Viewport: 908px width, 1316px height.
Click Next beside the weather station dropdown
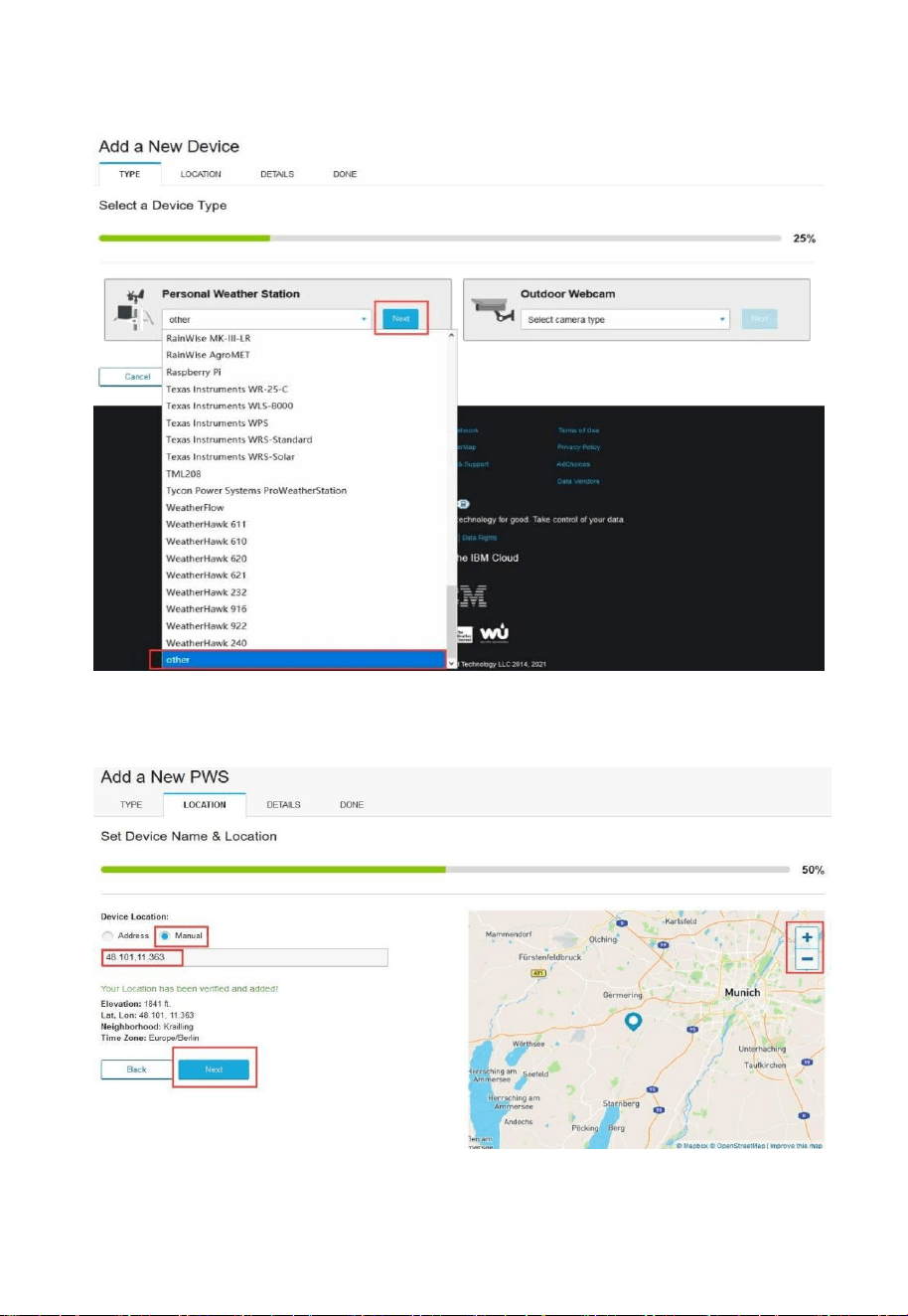click(x=400, y=319)
